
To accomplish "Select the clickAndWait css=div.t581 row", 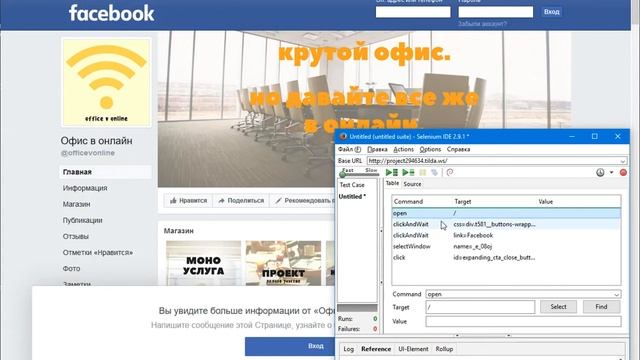I will 506,224.
